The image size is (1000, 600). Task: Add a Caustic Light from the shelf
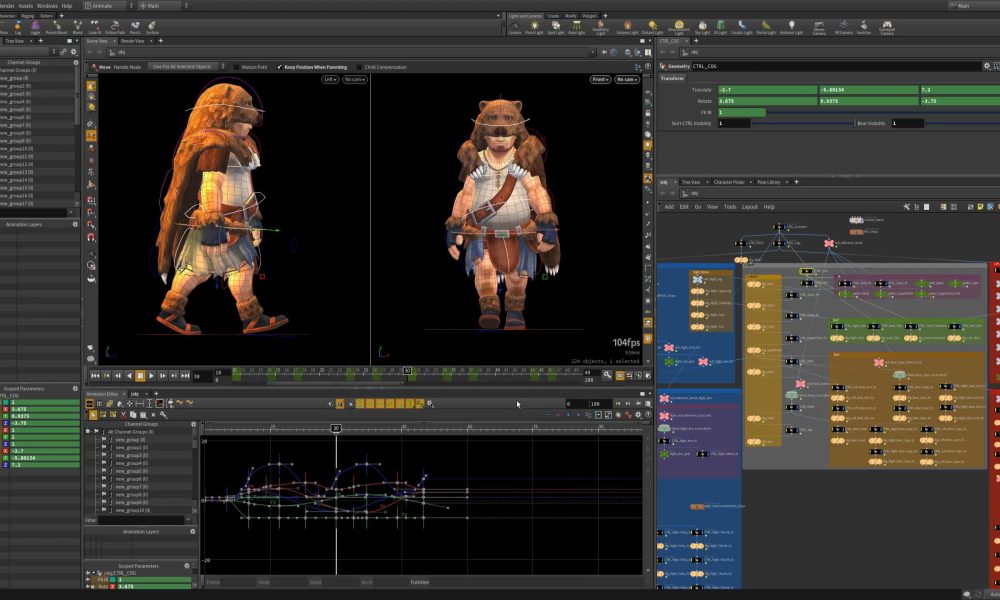(742, 27)
